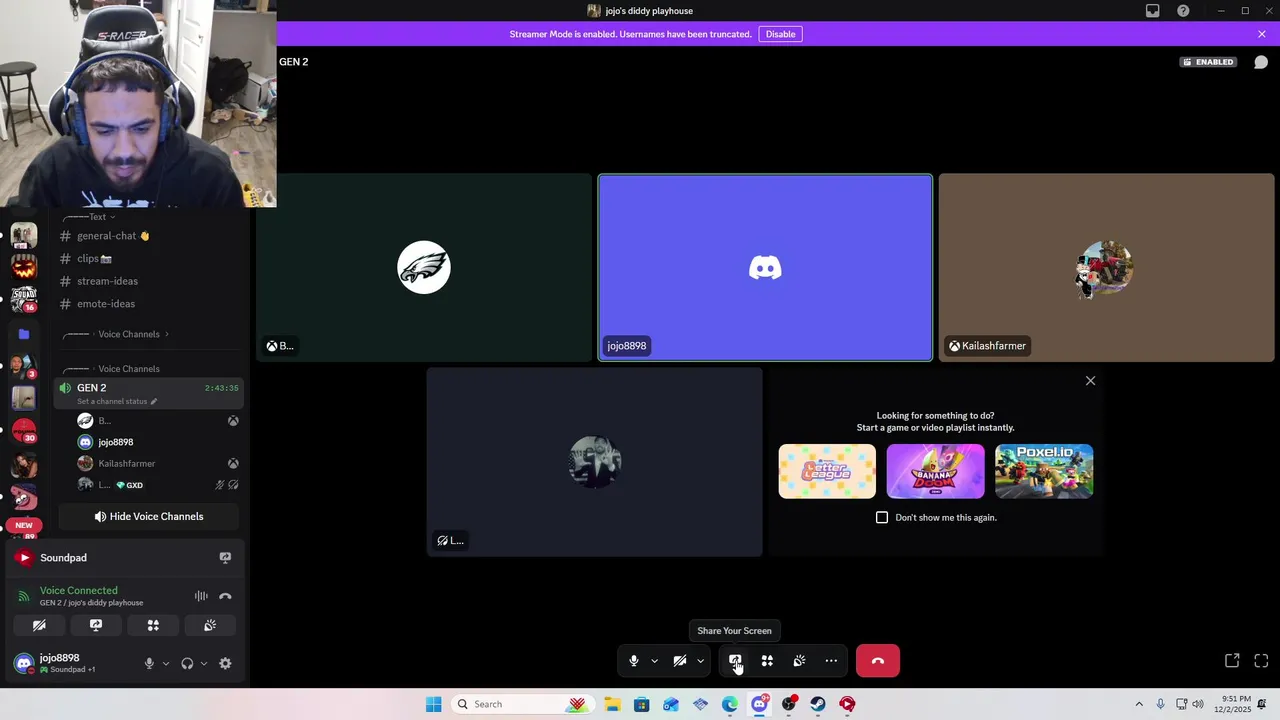Open output device dropdown in user panel
The width and height of the screenshot is (1280, 720).
click(x=204, y=664)
